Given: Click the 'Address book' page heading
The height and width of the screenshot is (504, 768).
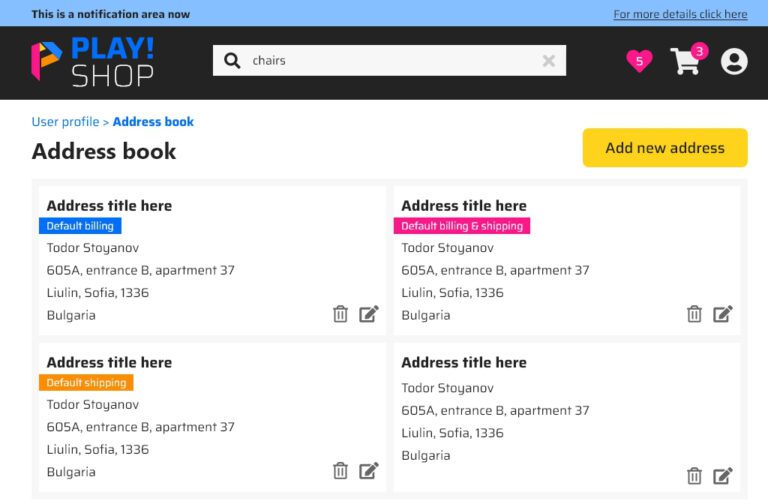Looking at the screenshot, I should 104,151.
